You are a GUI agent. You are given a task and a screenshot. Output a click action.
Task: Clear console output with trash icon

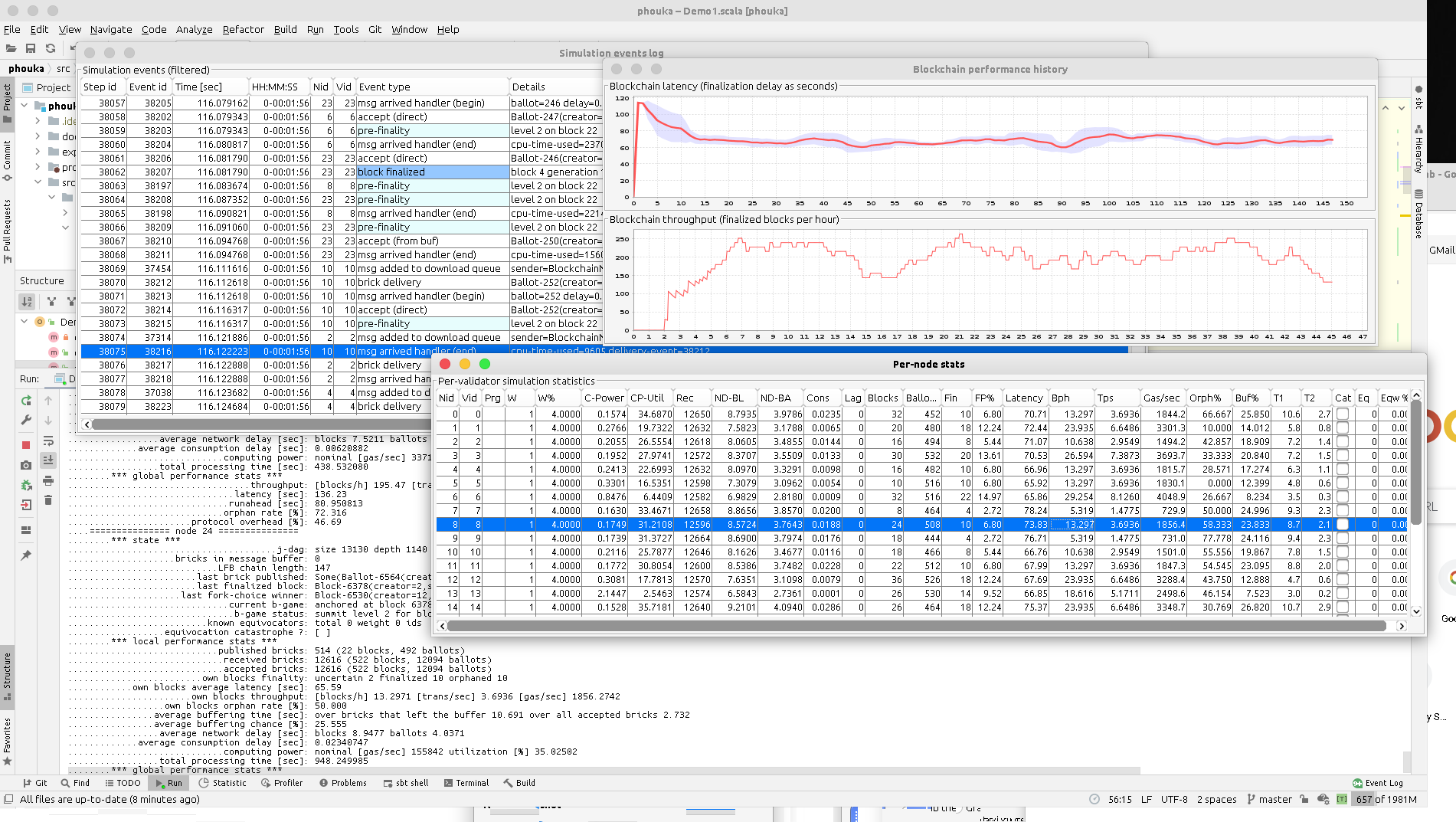(x=48, y=500)
